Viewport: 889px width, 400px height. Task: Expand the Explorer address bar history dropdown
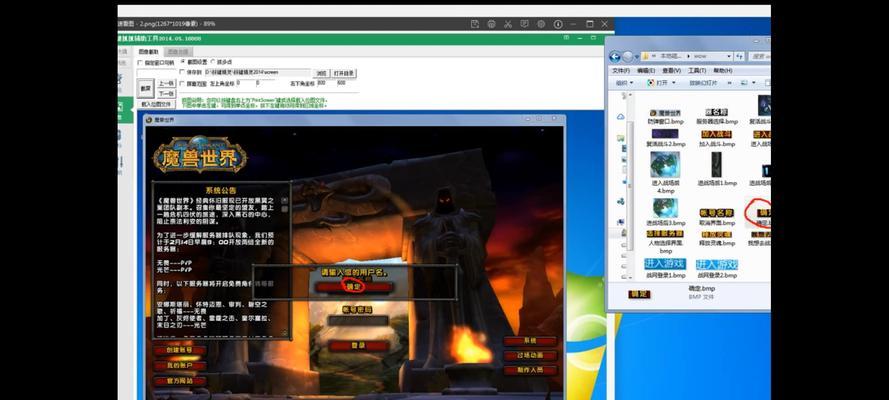[728, 57]
